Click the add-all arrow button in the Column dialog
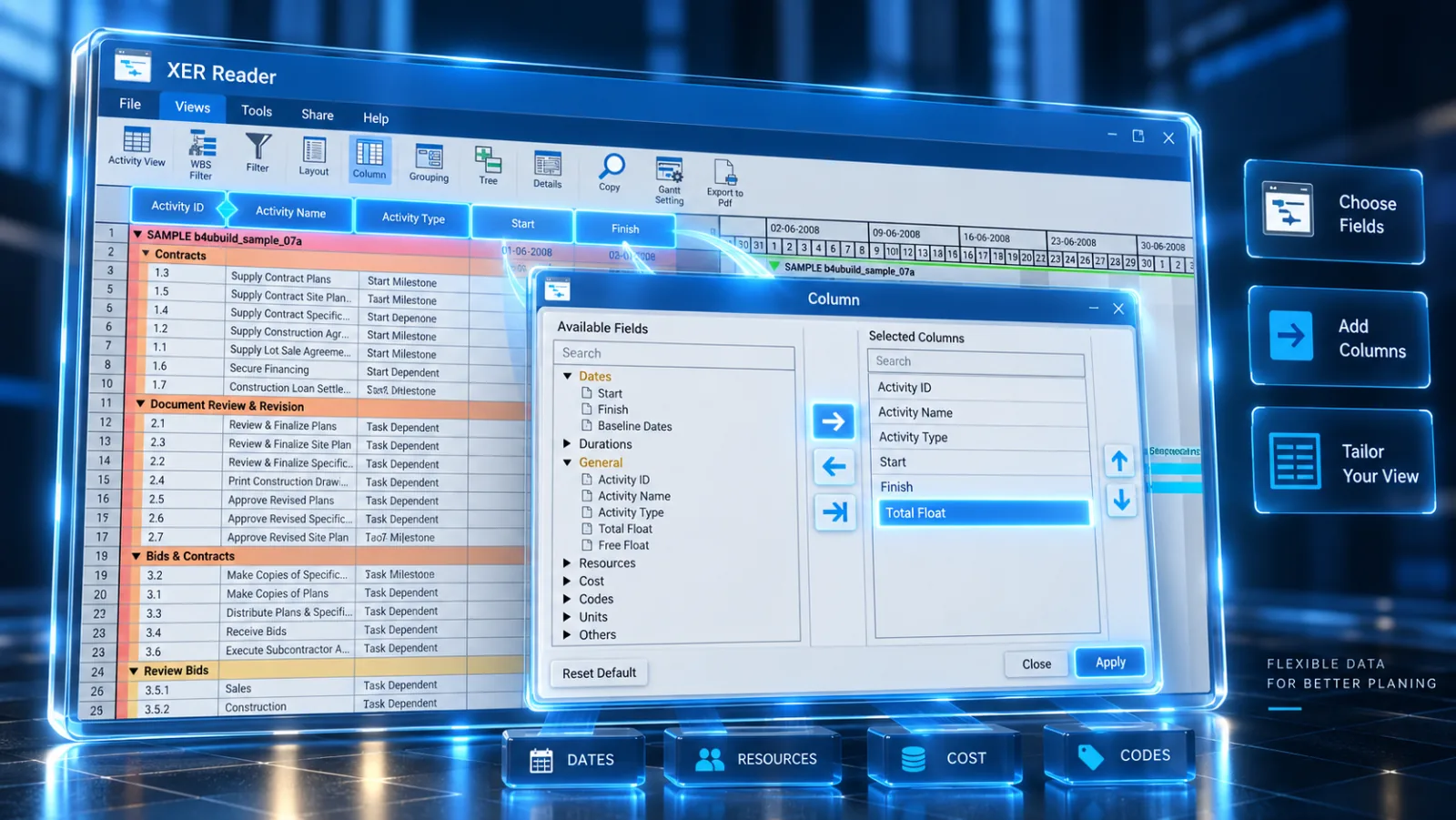 (834, 512)
